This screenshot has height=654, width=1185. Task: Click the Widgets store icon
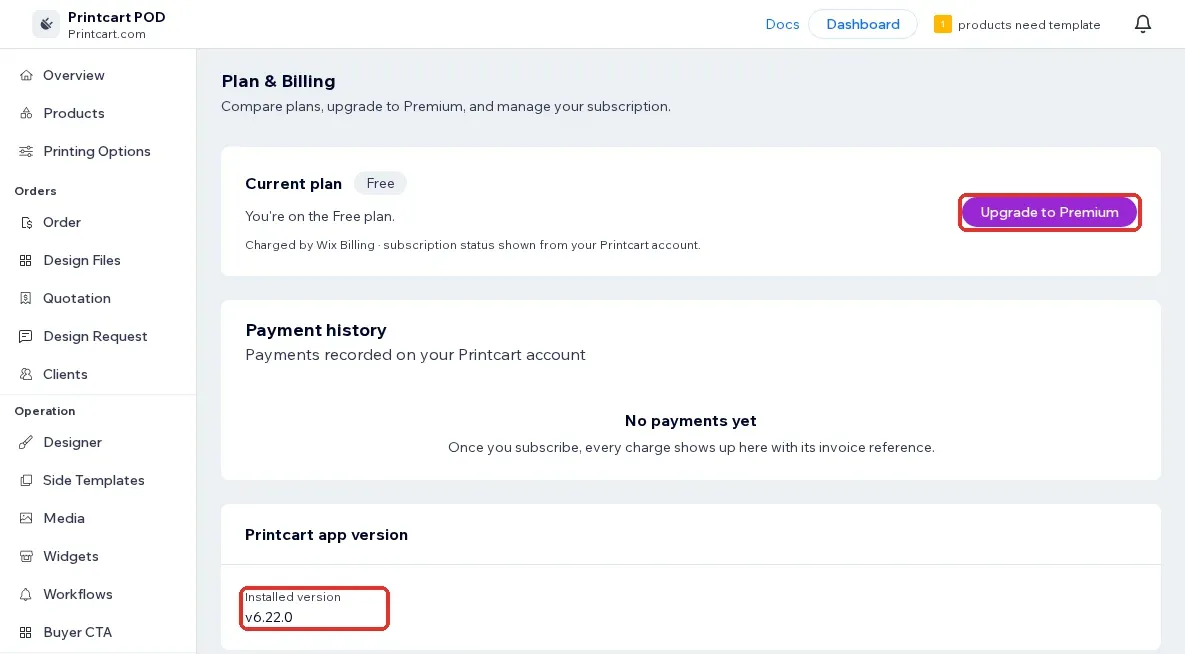(x=26, y=556)
